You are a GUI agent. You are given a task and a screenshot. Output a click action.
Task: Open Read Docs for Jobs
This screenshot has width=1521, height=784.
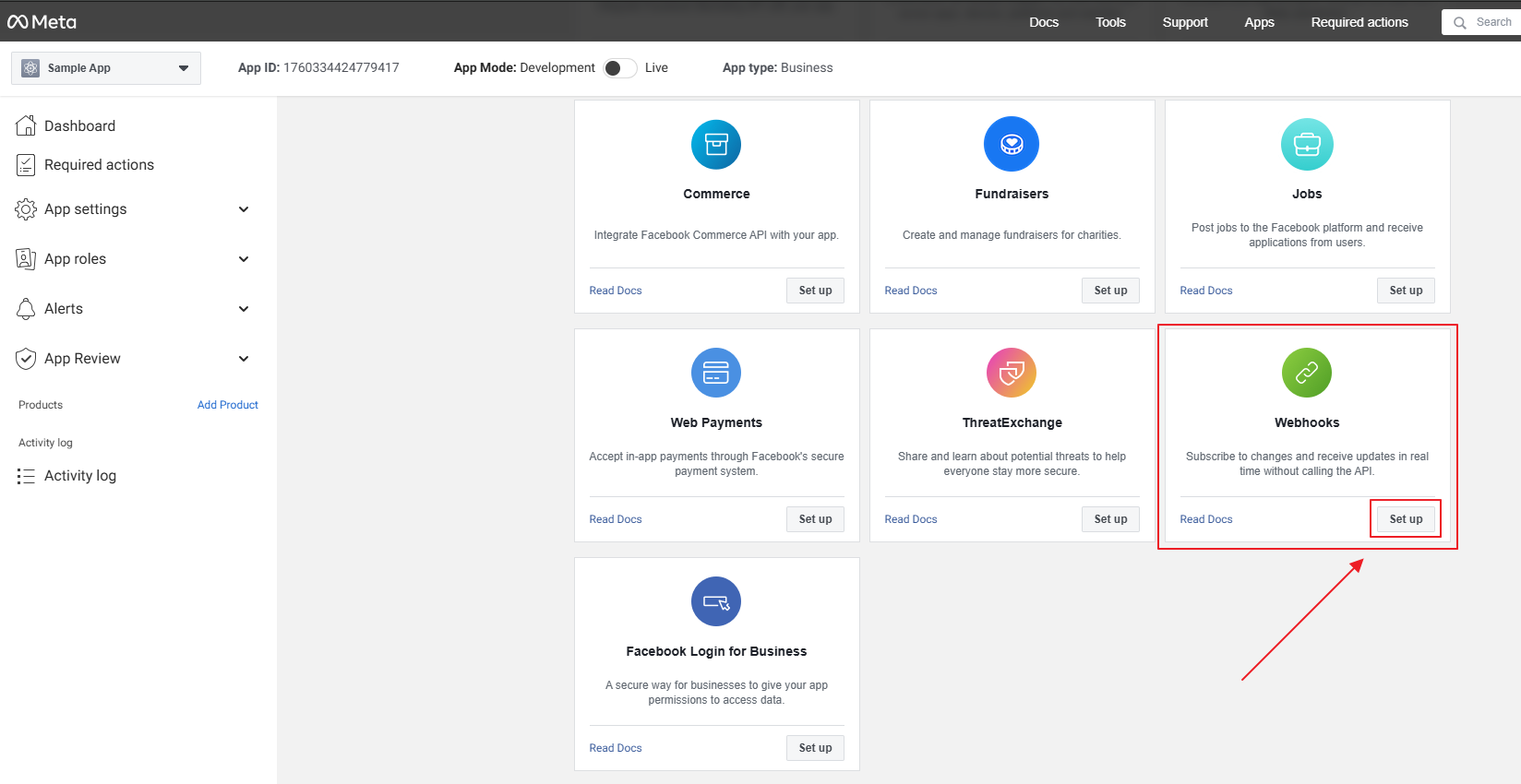pyautogui.click(x=1206, y=291)
